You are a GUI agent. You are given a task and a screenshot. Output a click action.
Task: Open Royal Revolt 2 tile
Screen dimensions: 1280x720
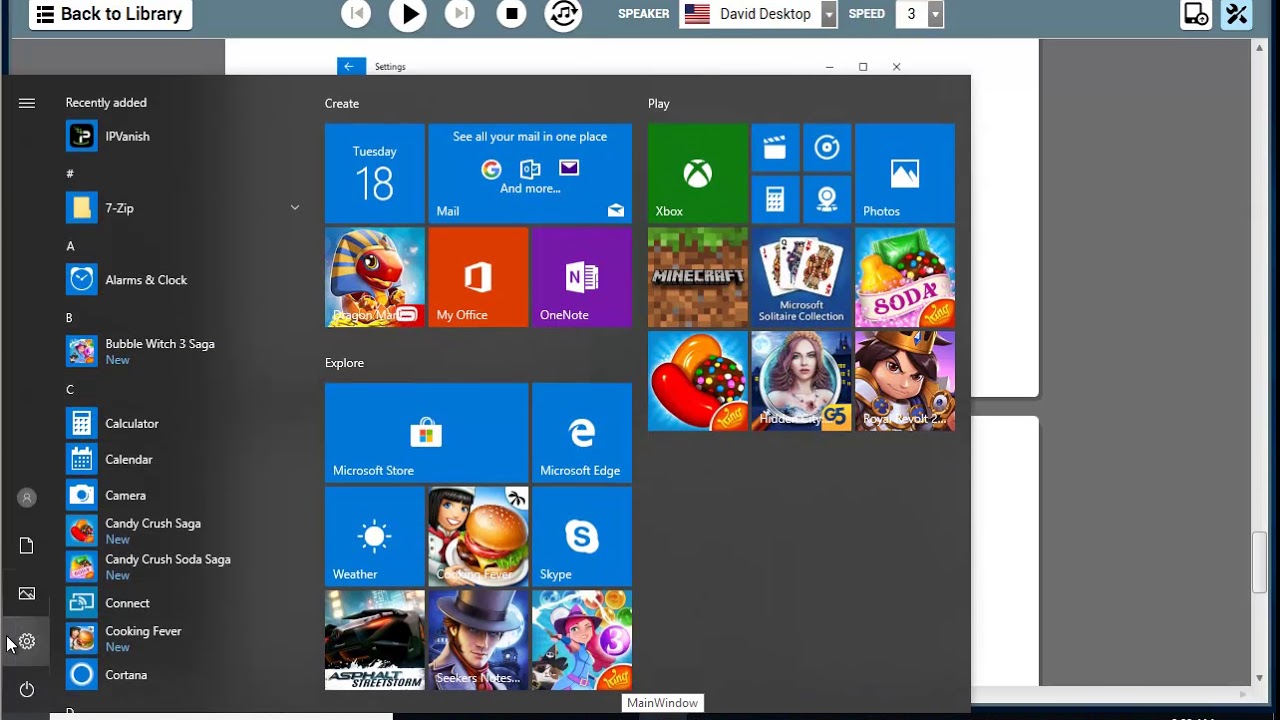[x=905, y=381]
